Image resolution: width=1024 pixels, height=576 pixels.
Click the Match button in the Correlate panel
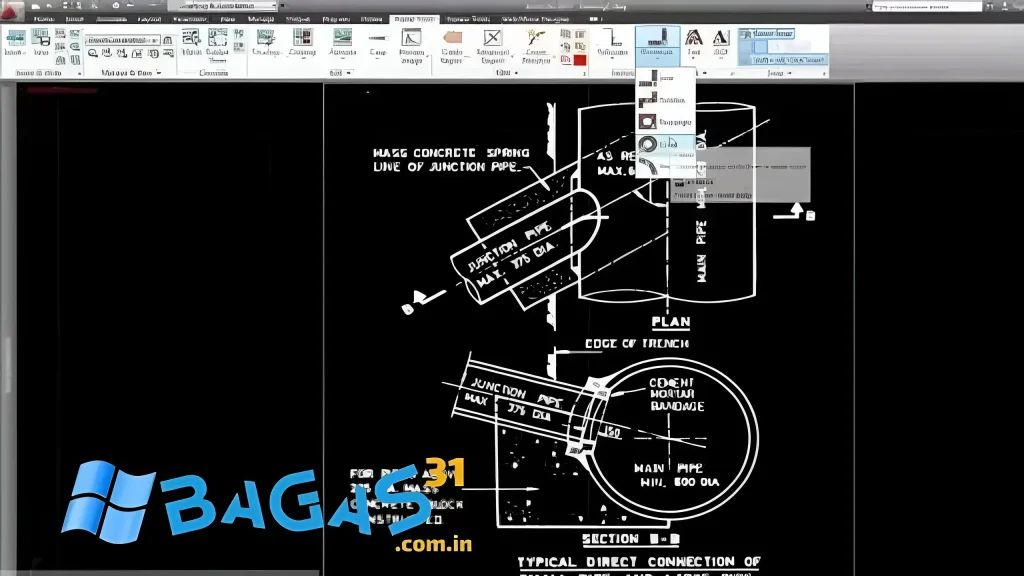click(x=191, y=43)
